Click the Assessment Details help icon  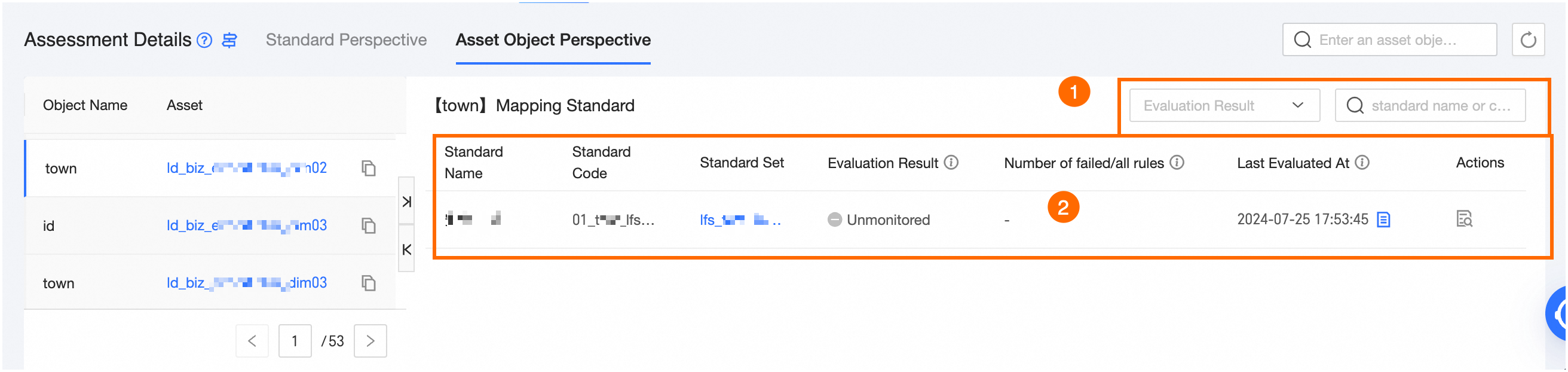click(x=205, y=41)
